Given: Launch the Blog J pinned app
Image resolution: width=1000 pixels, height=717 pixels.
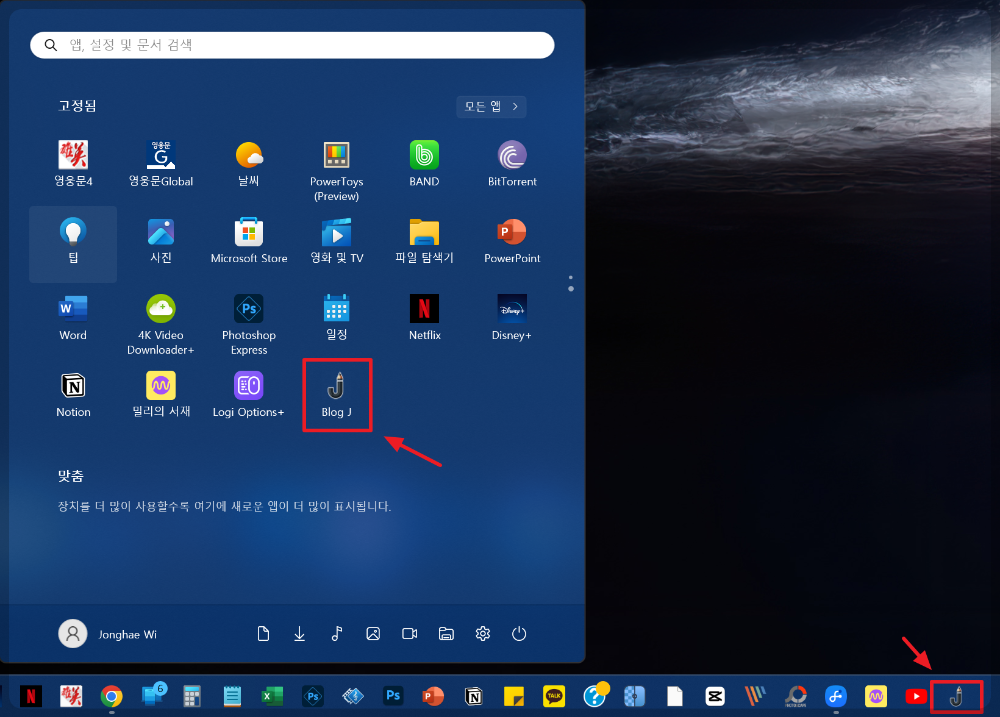Looking at the screenshot, I should click(x=337, y=395).
